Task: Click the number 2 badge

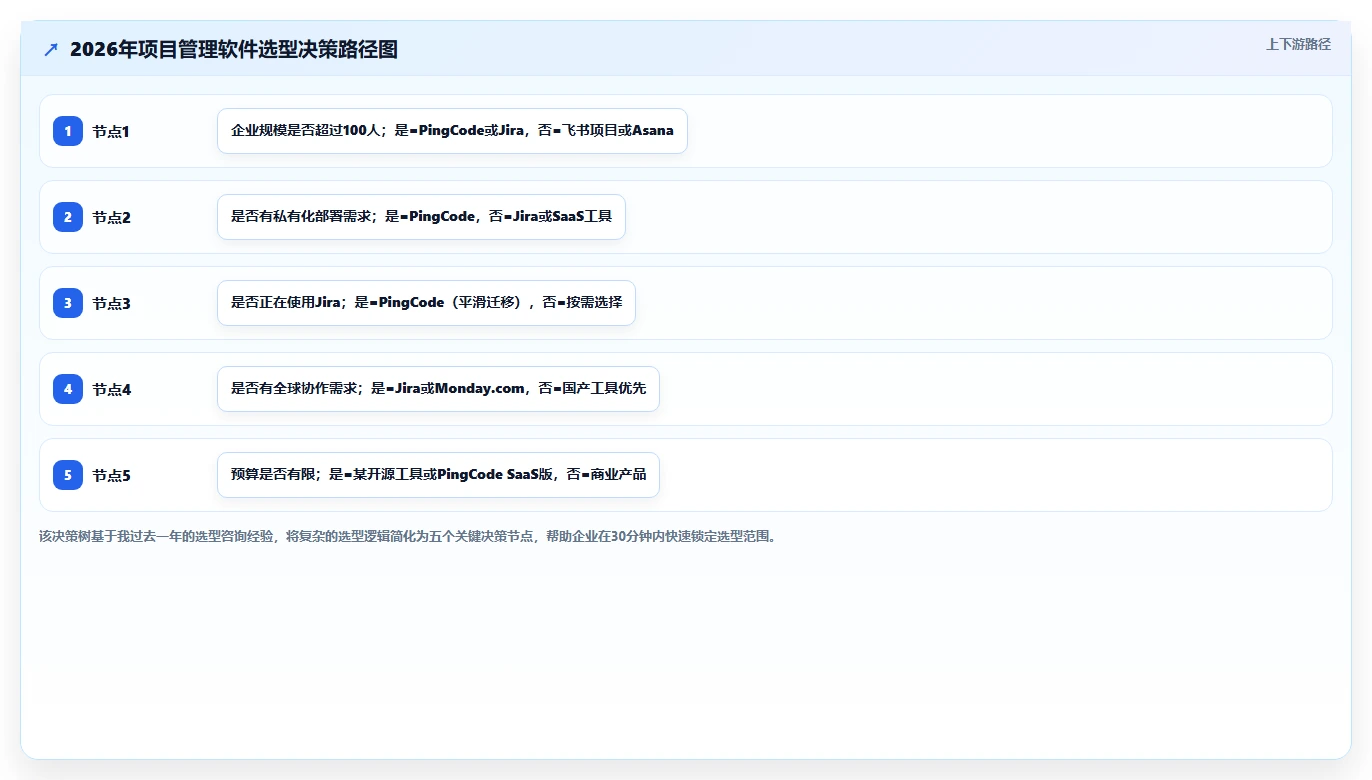Action: point(68,217)
